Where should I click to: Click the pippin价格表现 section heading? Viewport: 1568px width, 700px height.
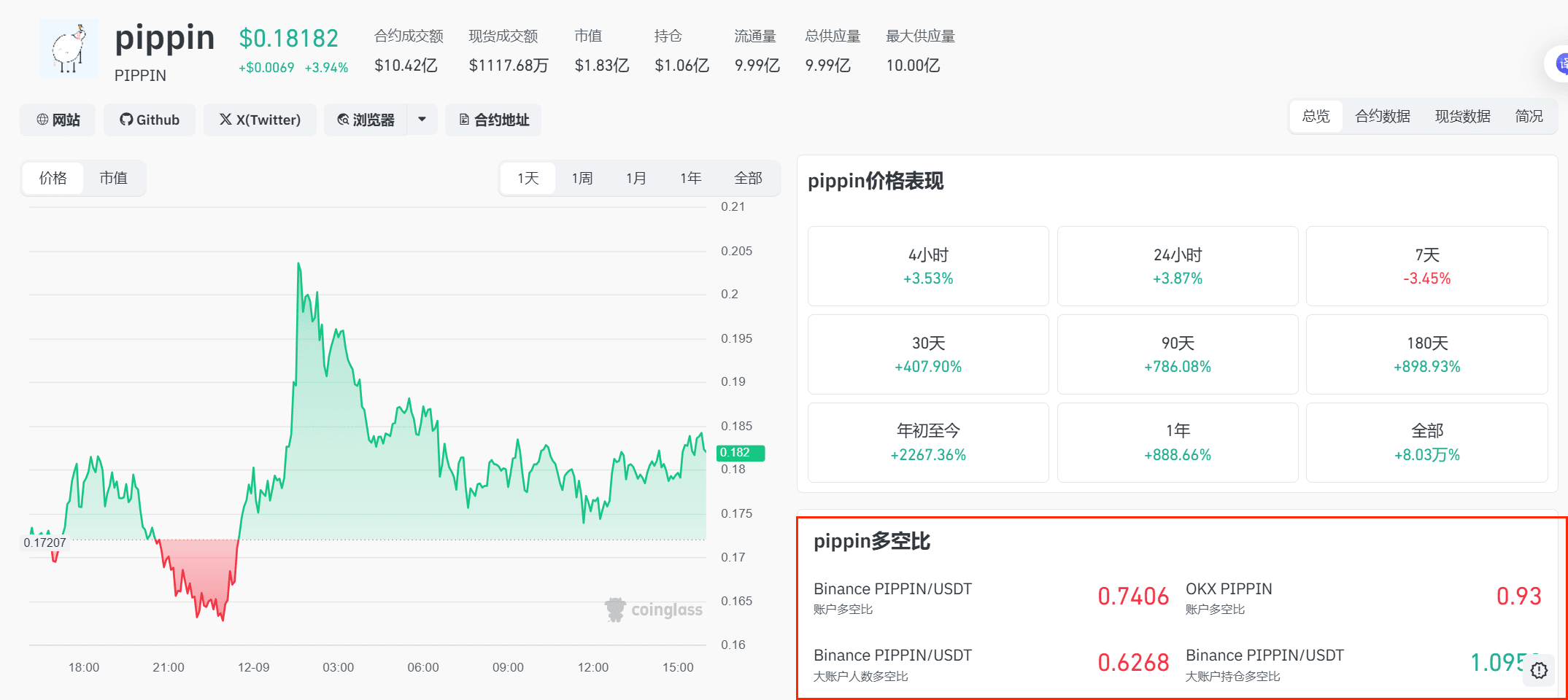(x=876, y=181)
